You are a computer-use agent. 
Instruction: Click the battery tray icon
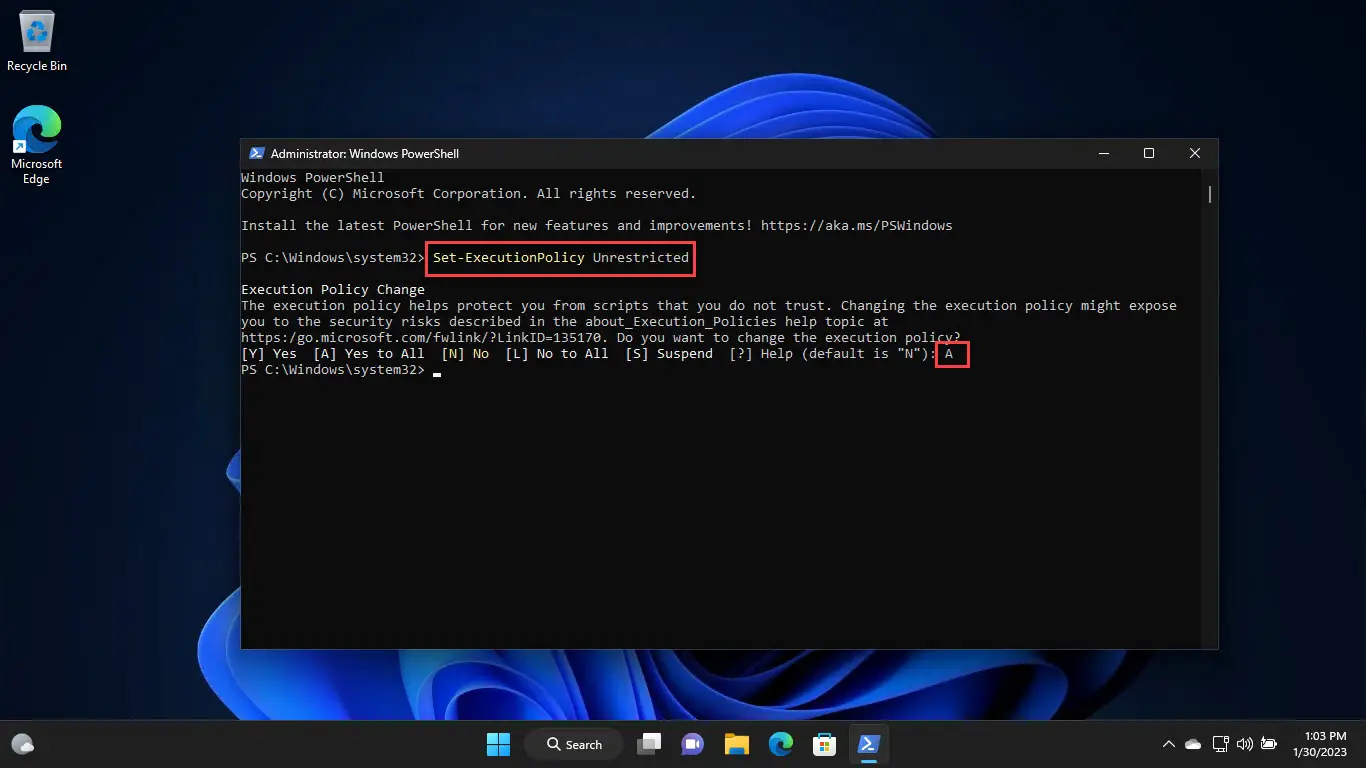point(1269,744)
